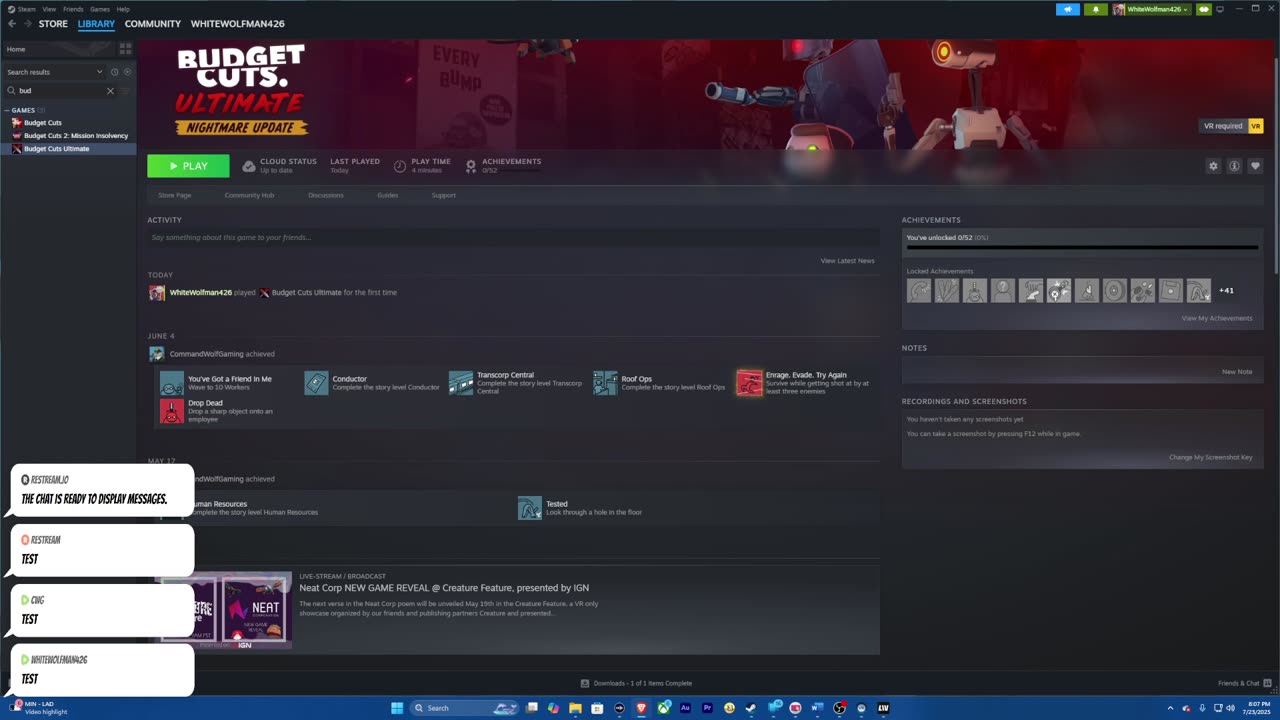The image size is (1280, 720).
Task: Open the Transcorp Central achievement icon
Action: pos(461,383)
